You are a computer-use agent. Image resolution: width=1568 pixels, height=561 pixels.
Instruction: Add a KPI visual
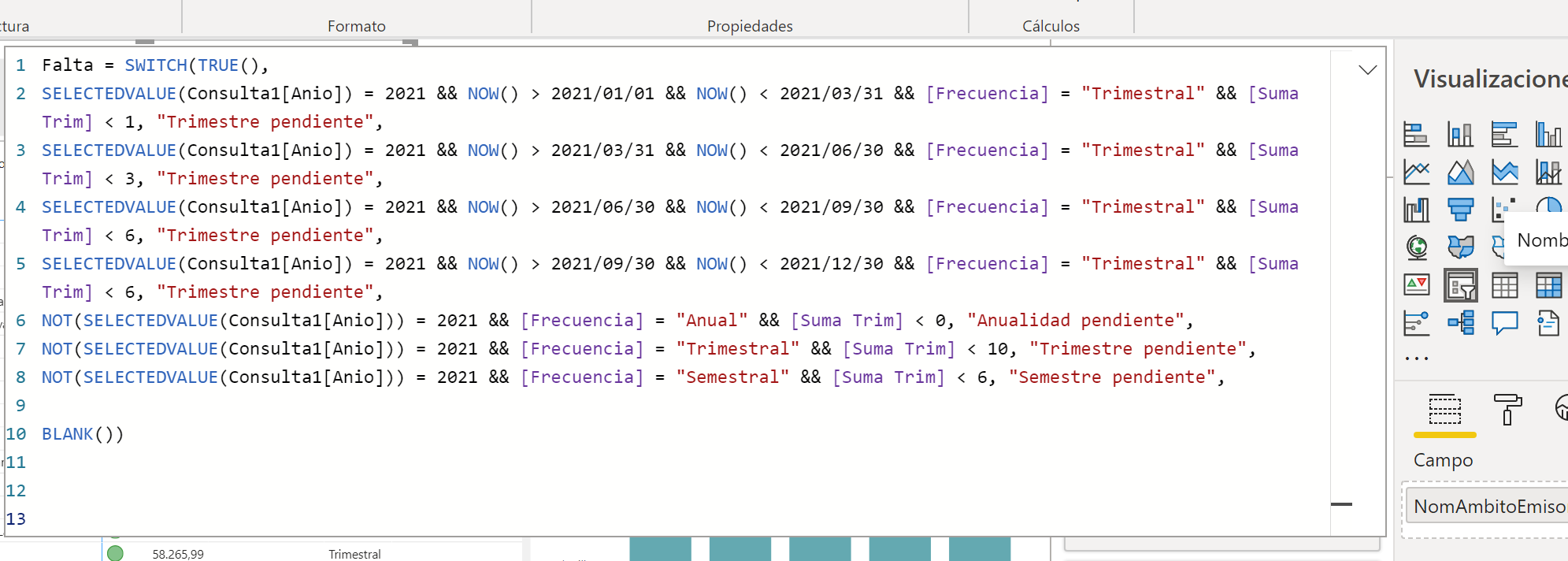(x=1416, y=285)
